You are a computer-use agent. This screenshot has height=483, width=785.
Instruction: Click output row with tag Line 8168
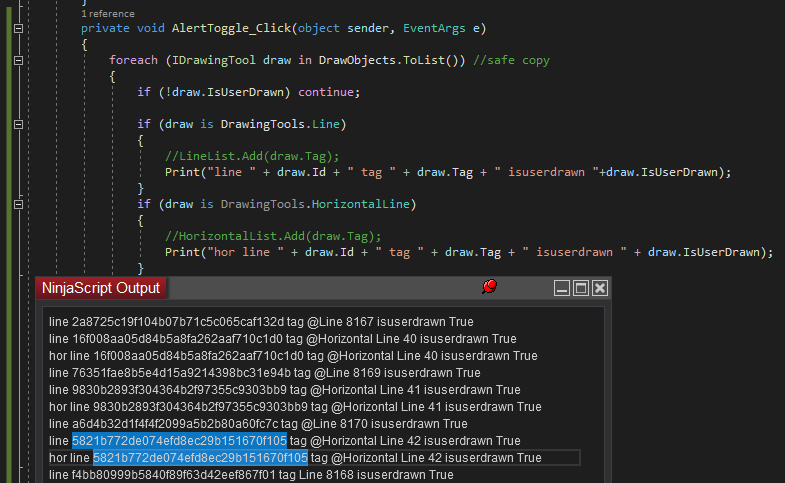coord(251,475)
